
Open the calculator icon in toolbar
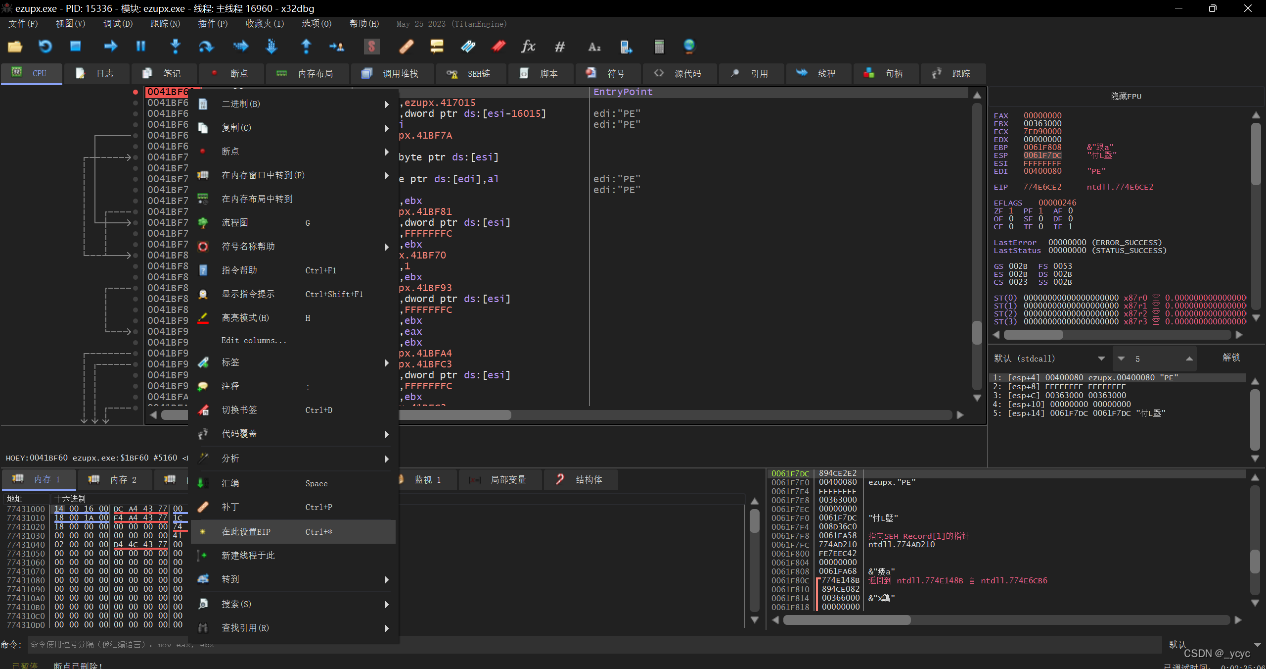point(658,46)
